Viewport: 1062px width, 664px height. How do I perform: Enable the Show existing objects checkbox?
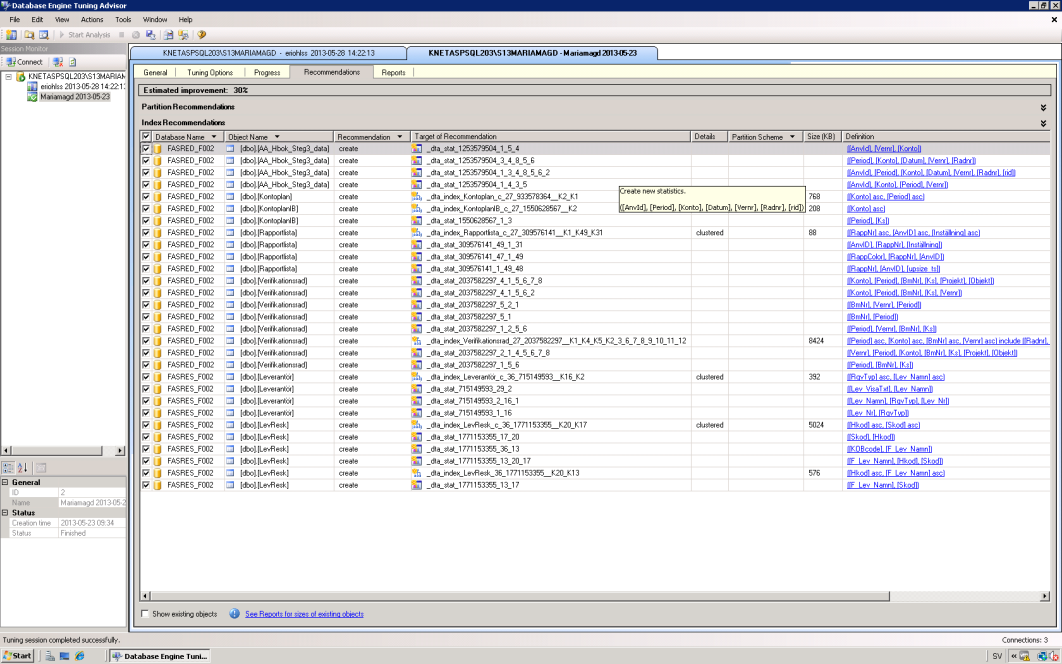145,614
